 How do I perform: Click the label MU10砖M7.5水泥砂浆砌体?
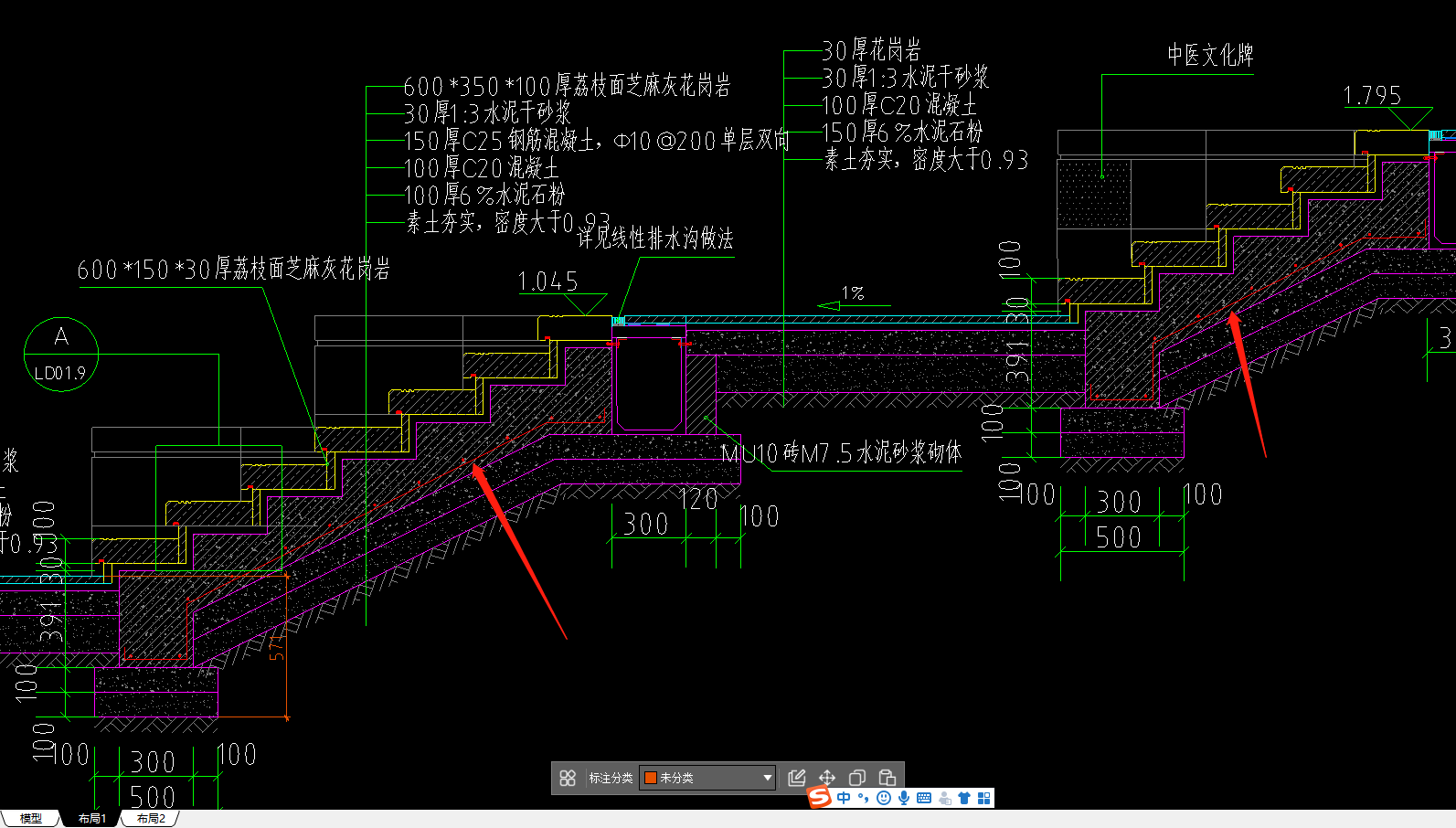click(841, 453)
